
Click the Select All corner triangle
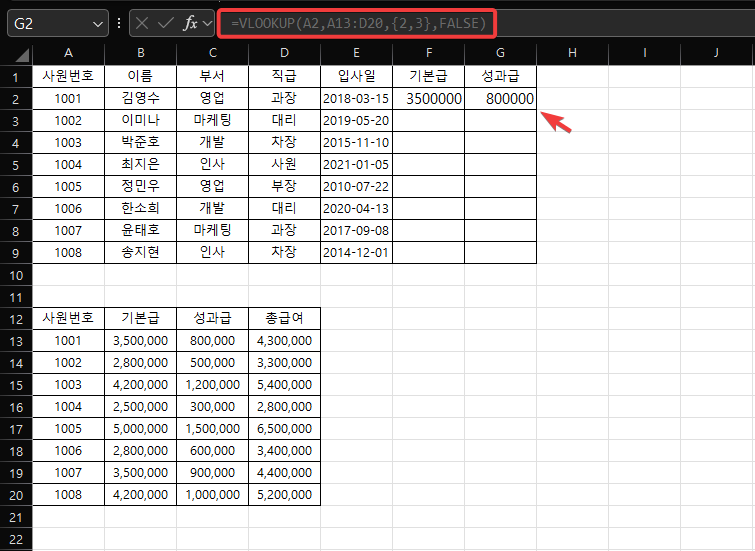click(x=22, y=55)
